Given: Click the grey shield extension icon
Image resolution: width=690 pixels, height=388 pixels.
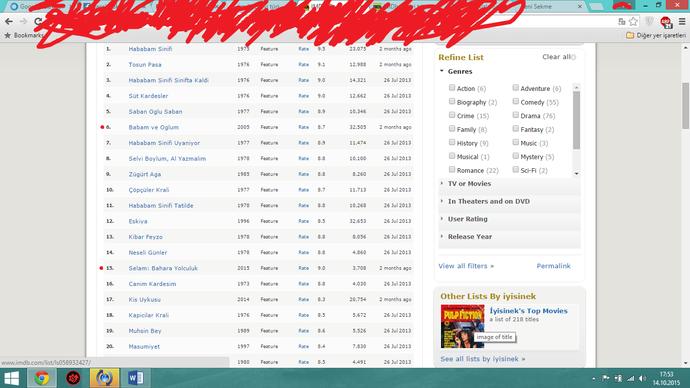Looking at the screenshot, I should (649, 21).
